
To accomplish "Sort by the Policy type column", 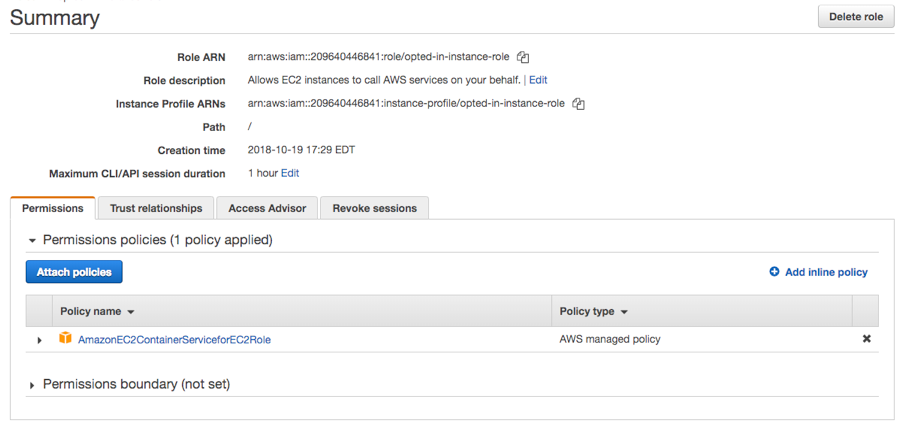I will pyautogui.click(x=593, y=311).
